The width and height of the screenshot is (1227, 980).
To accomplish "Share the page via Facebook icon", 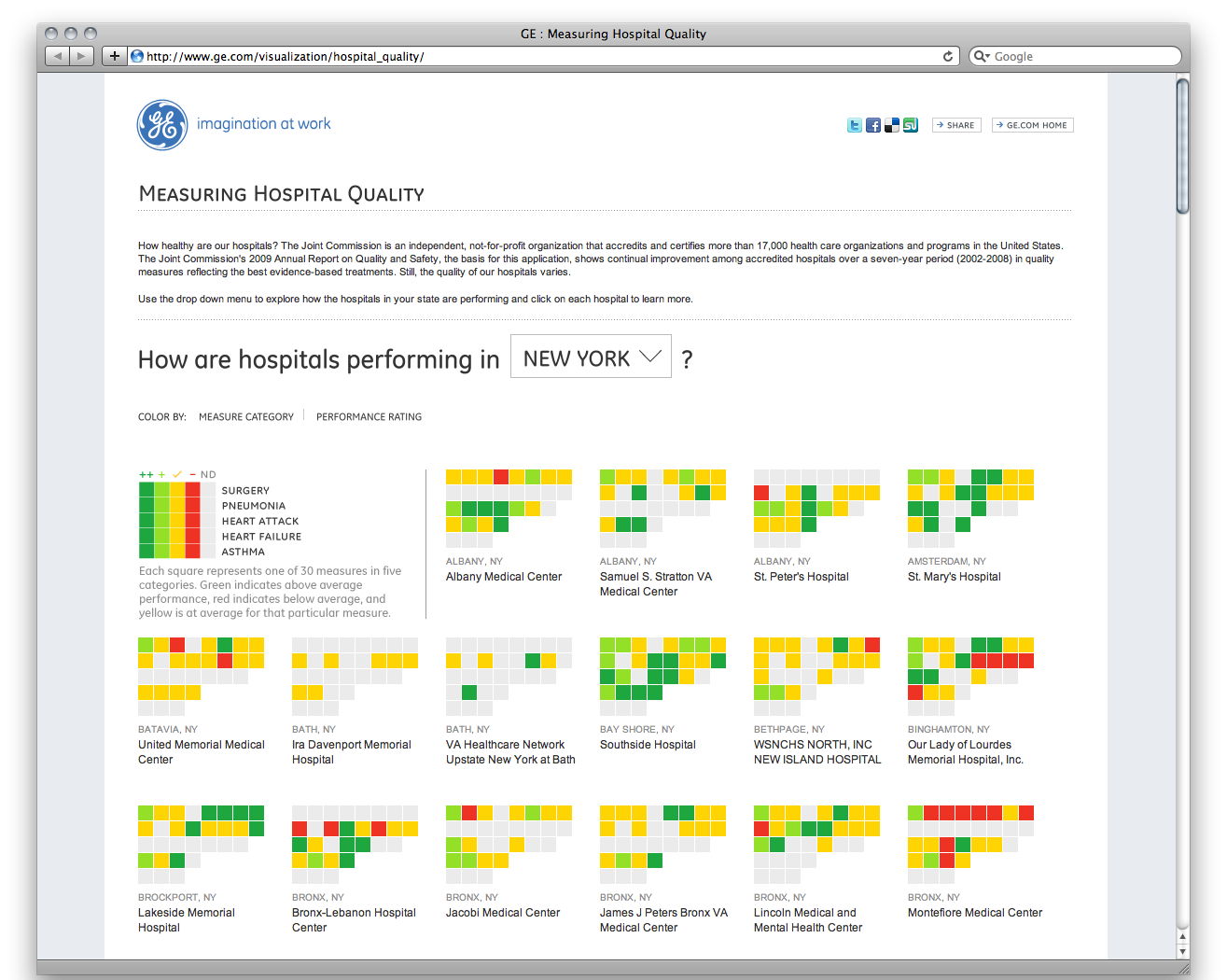I will pyautogui.click(x=872, y=125).
